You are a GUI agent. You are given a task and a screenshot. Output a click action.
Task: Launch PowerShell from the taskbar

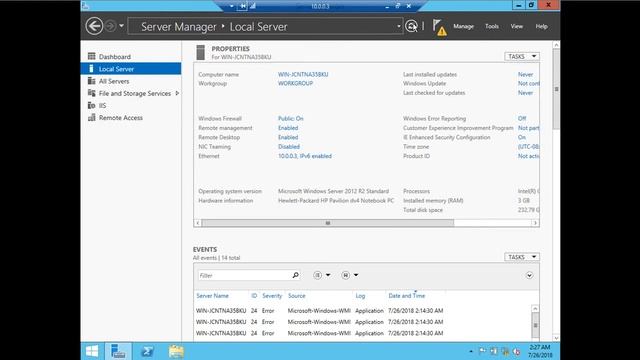147,351
